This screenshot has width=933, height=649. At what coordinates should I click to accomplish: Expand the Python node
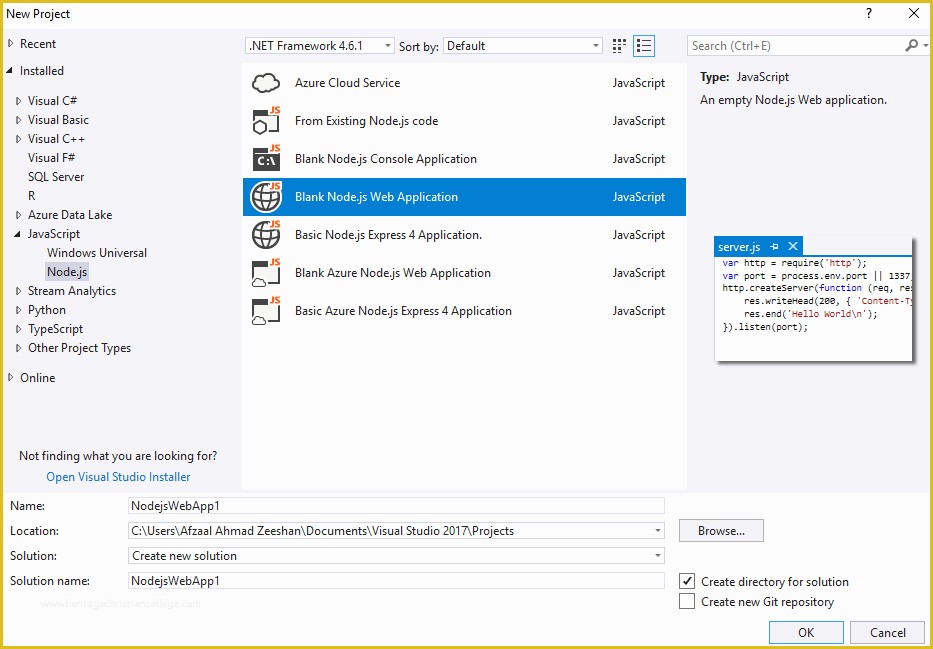click(x=19, y=311)
